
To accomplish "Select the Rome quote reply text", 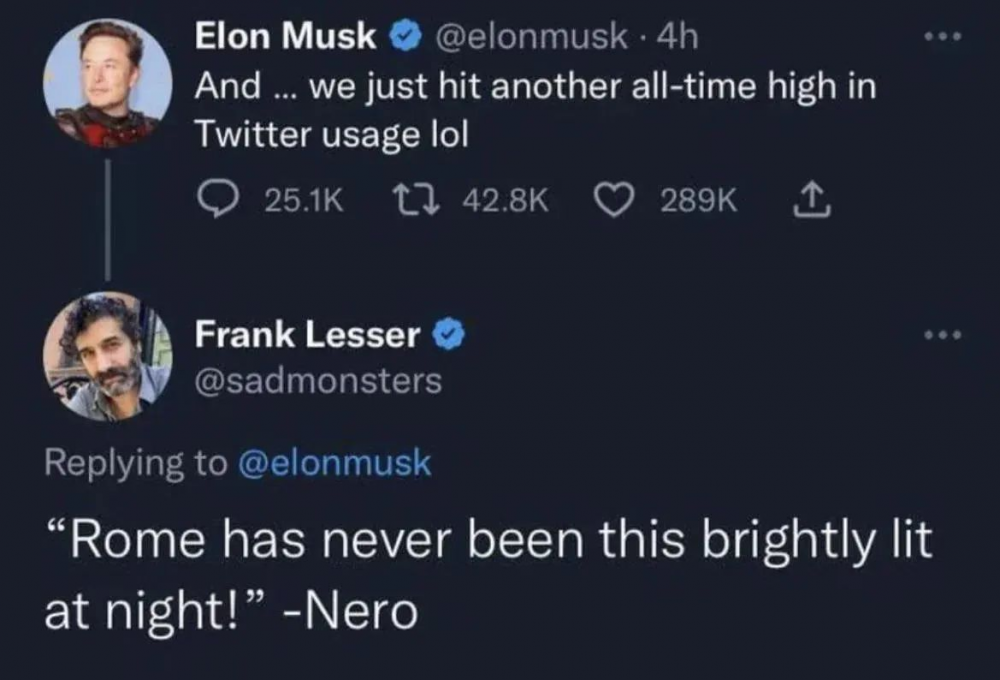I will pos(487,574).
